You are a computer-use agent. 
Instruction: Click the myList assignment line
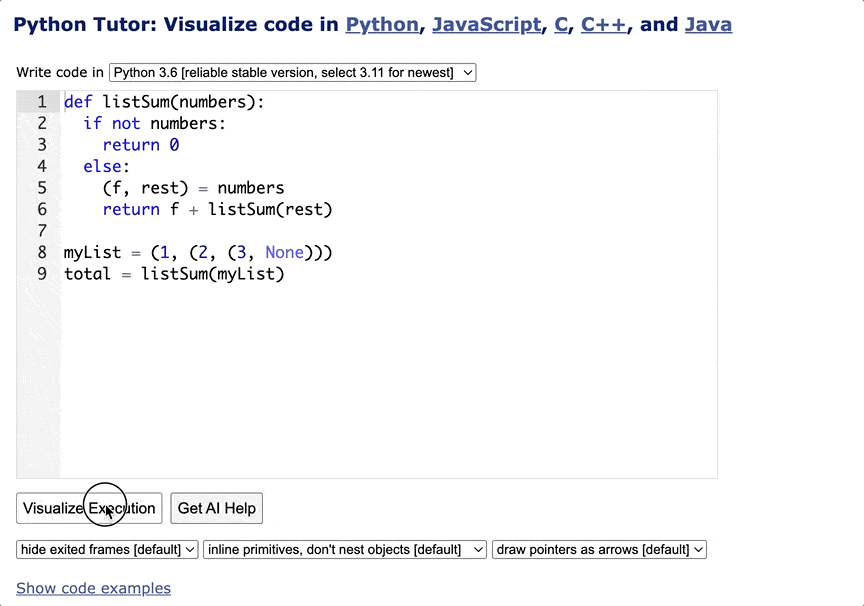pyautogui.click(x=197, y=252)
